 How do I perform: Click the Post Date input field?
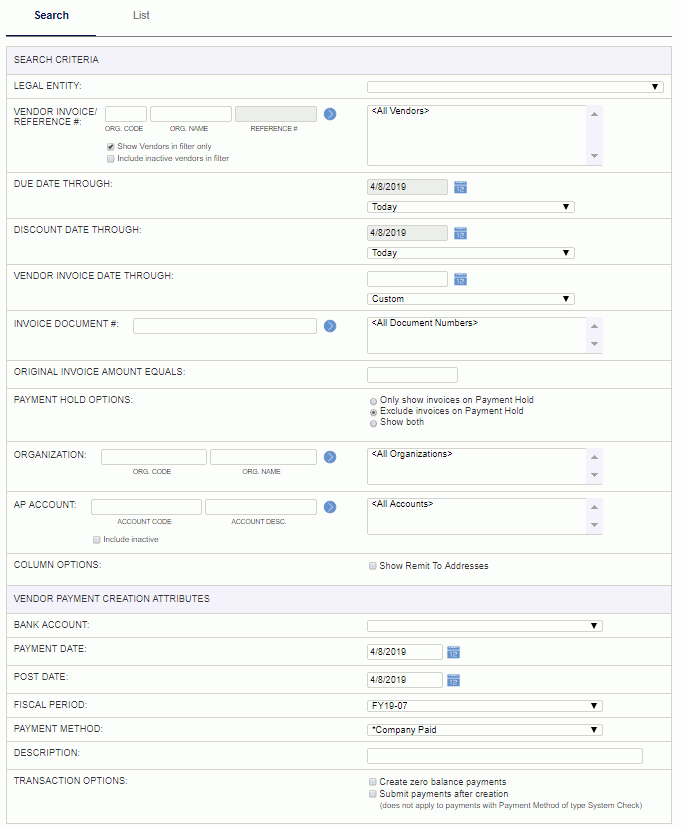(405, 680)
